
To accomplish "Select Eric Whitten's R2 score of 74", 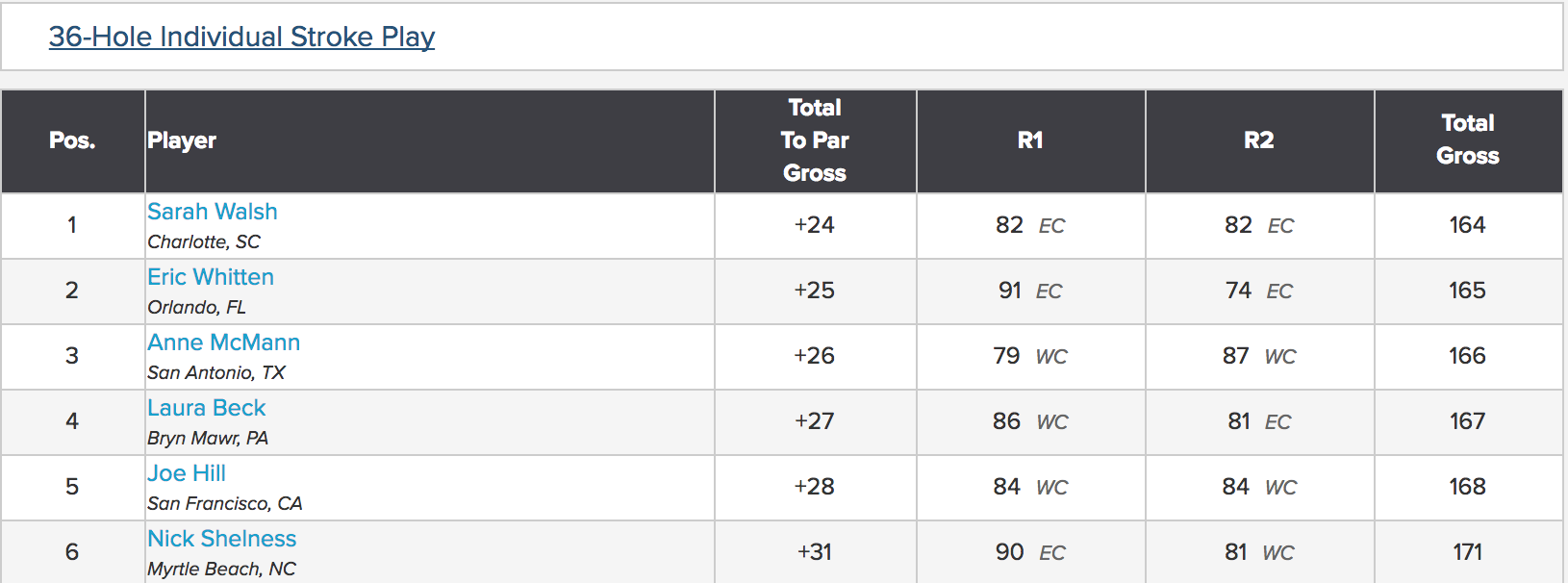I will pyautogui.click(x=1239, y=291).
